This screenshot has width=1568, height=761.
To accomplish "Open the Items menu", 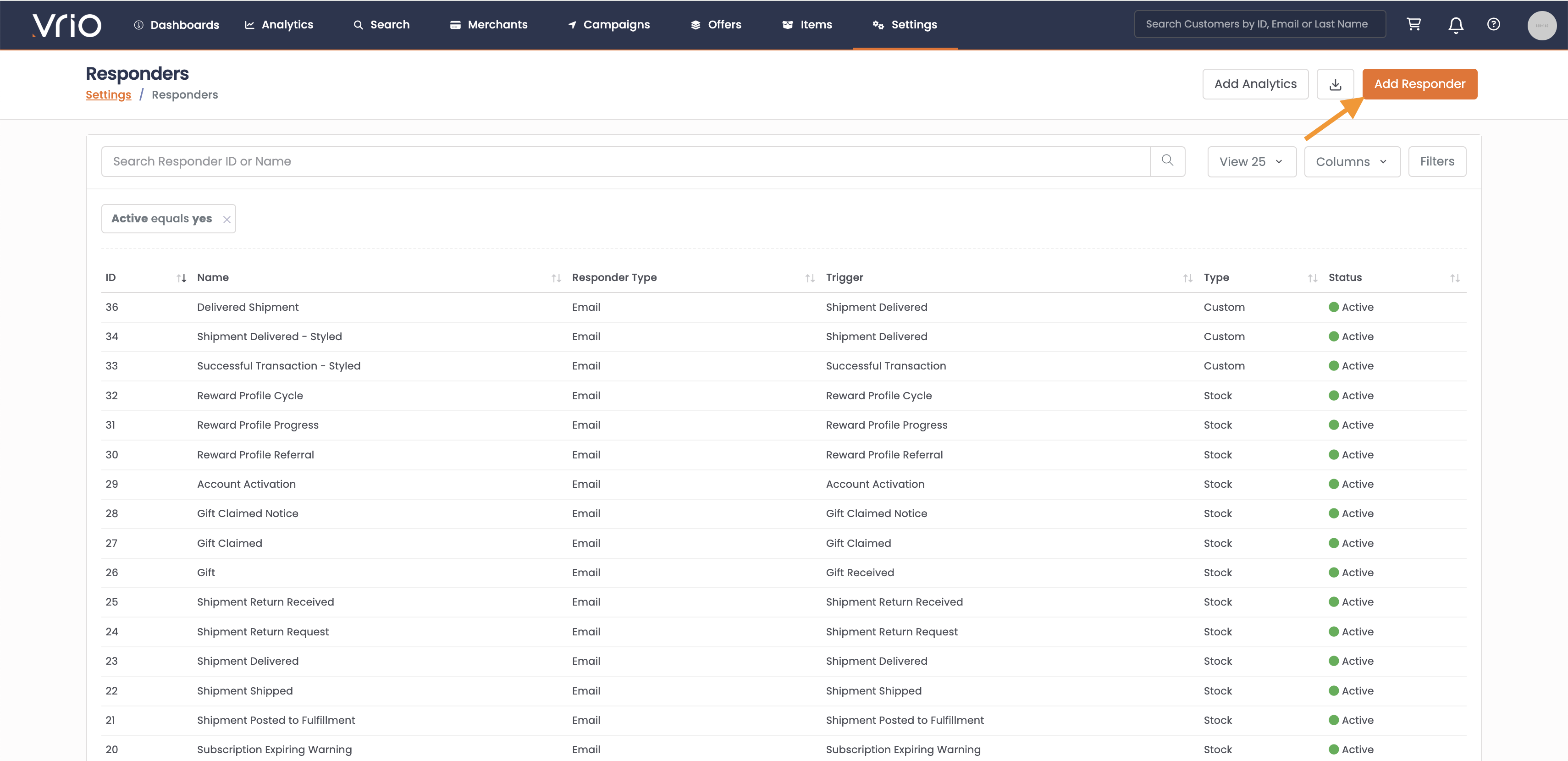I will (807, 25).
